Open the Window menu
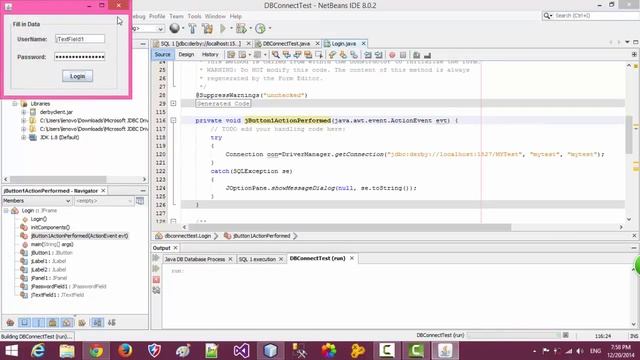Image resolution: width=640 pixels, height=360 pixels. click(x=215, y=16)
